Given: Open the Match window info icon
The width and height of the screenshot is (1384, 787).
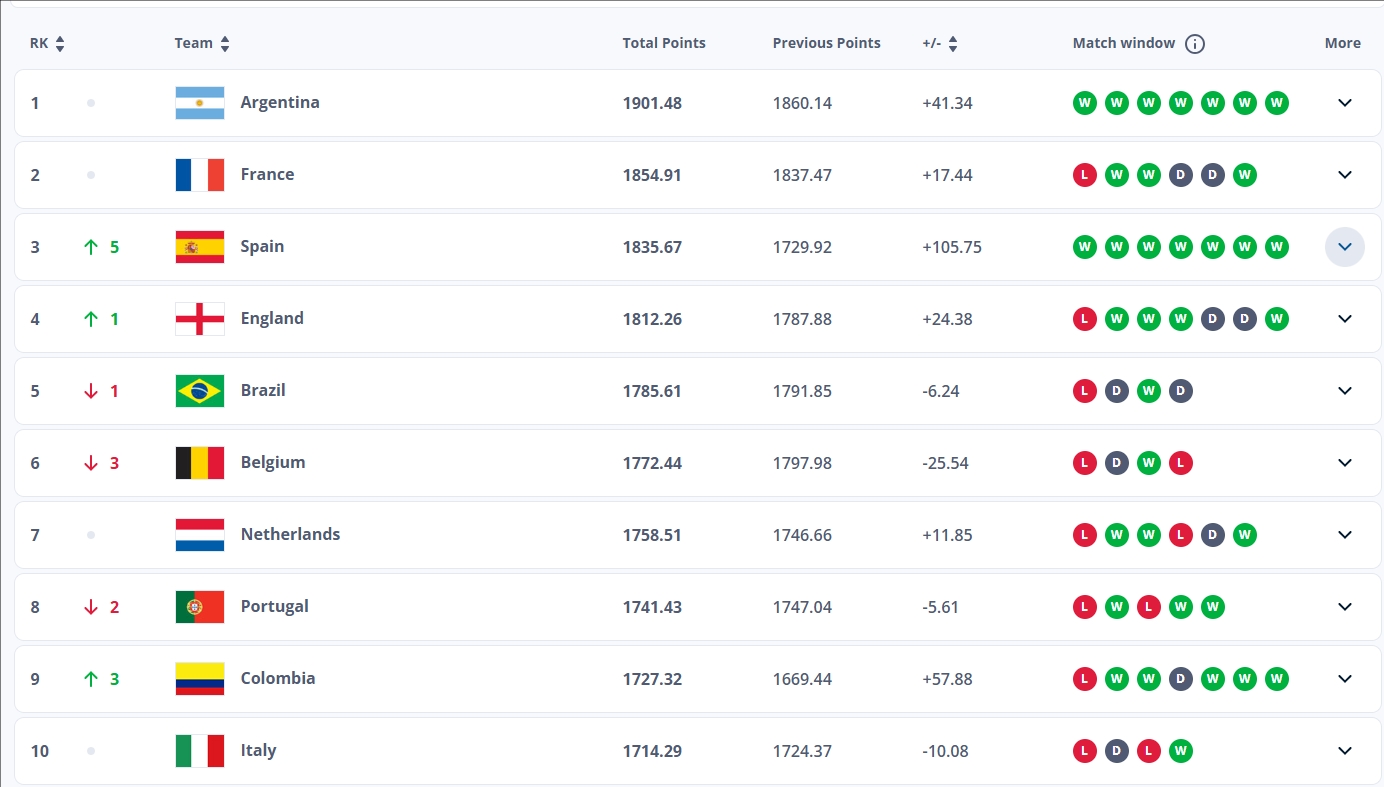Looking at the screenshot, I should pos(1195,44).
